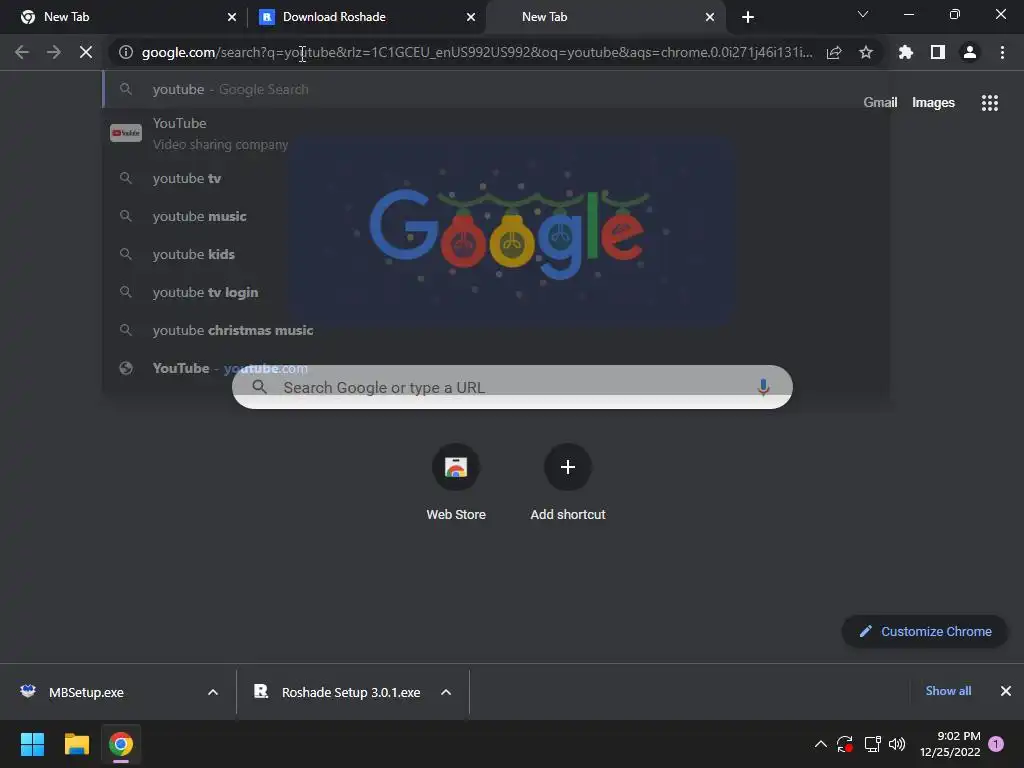Open the tab search dropdown arrow

(x=863, y=14)
